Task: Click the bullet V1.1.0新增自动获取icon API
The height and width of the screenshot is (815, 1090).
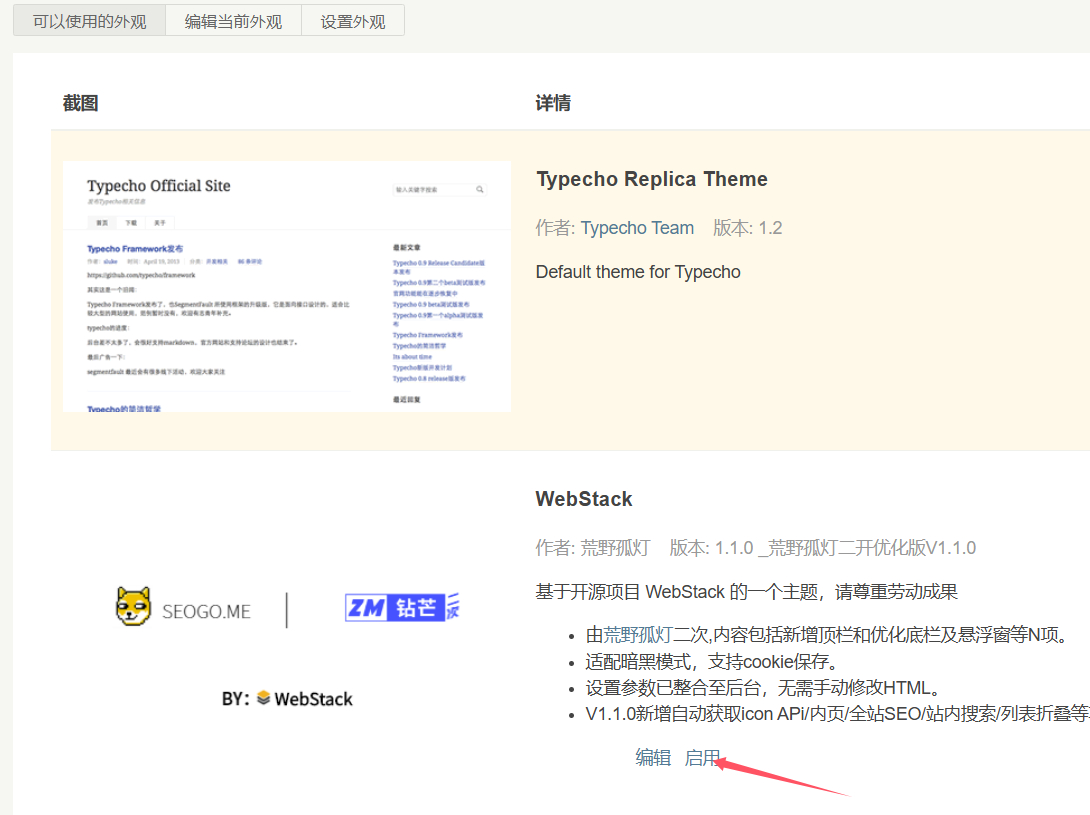Action: pyautogui.click(x=838, y=714)
